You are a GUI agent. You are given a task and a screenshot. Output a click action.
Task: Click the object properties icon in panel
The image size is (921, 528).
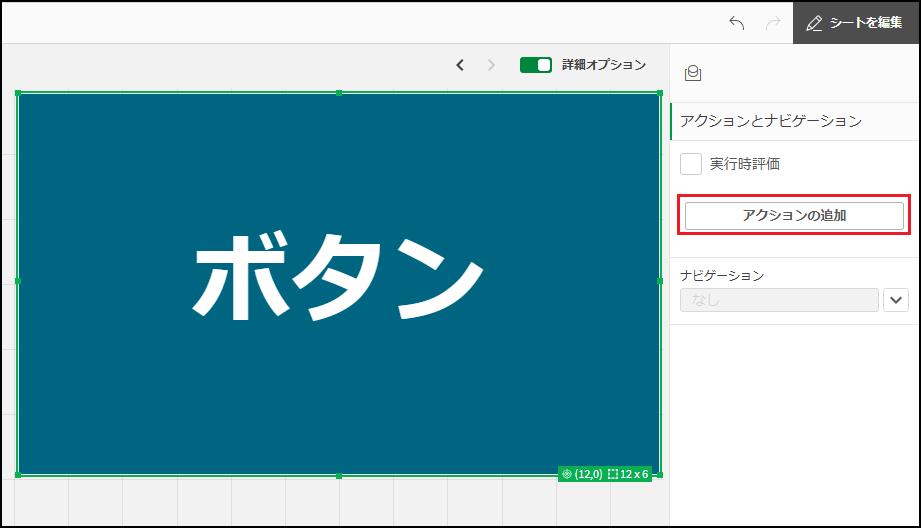[x=693, y=73]
